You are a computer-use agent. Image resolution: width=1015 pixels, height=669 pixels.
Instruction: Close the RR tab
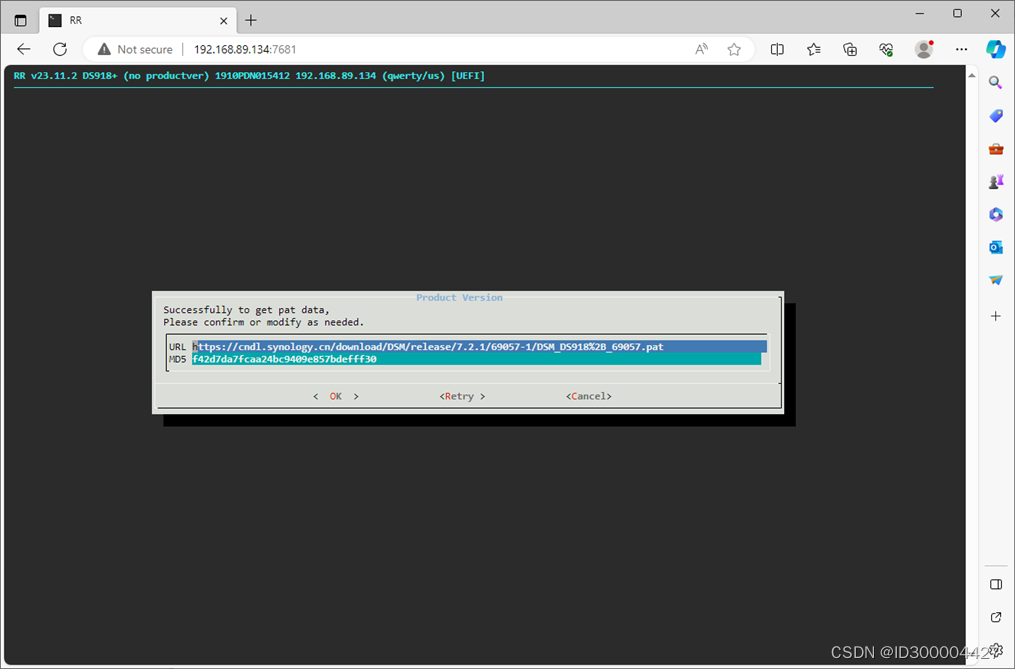point(223,21)
